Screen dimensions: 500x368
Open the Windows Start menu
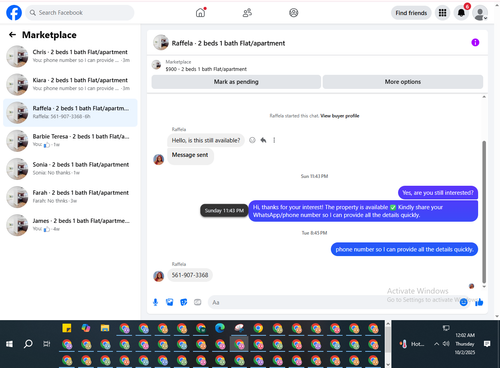9,344
